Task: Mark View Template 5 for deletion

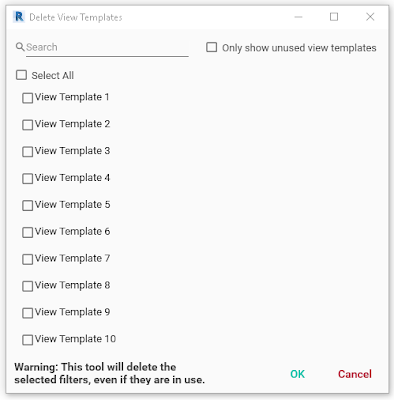Action: [27, 205]
